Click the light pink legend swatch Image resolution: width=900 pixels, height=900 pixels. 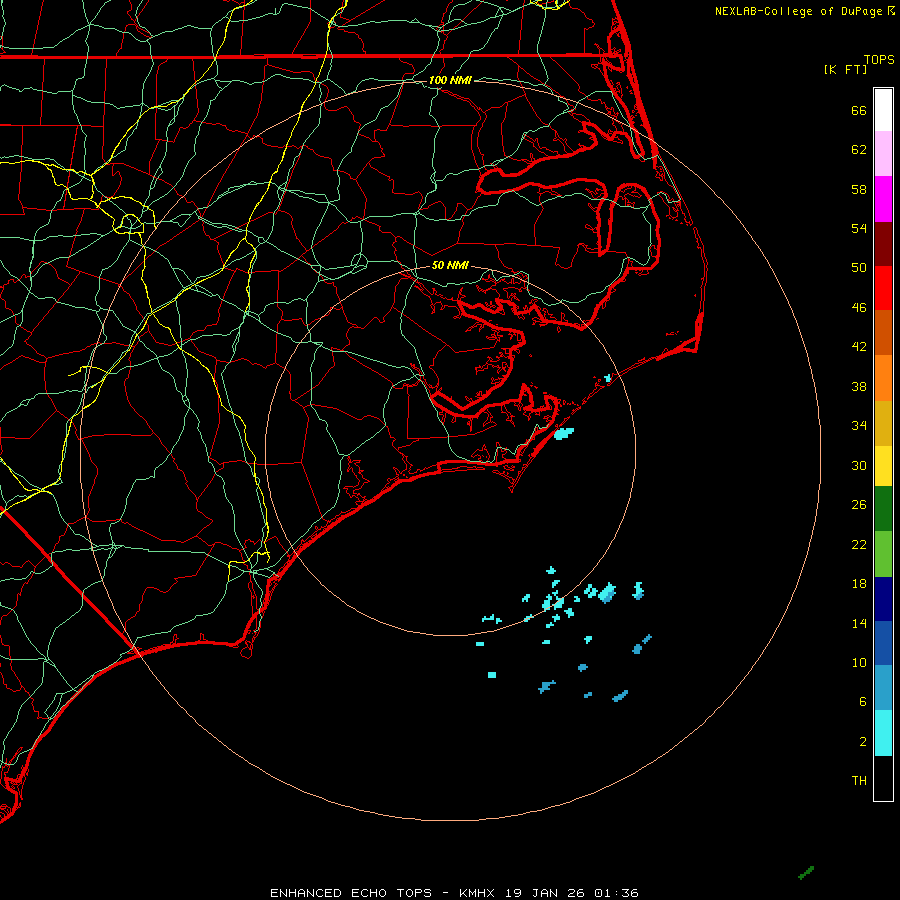[x=883, y=153]
